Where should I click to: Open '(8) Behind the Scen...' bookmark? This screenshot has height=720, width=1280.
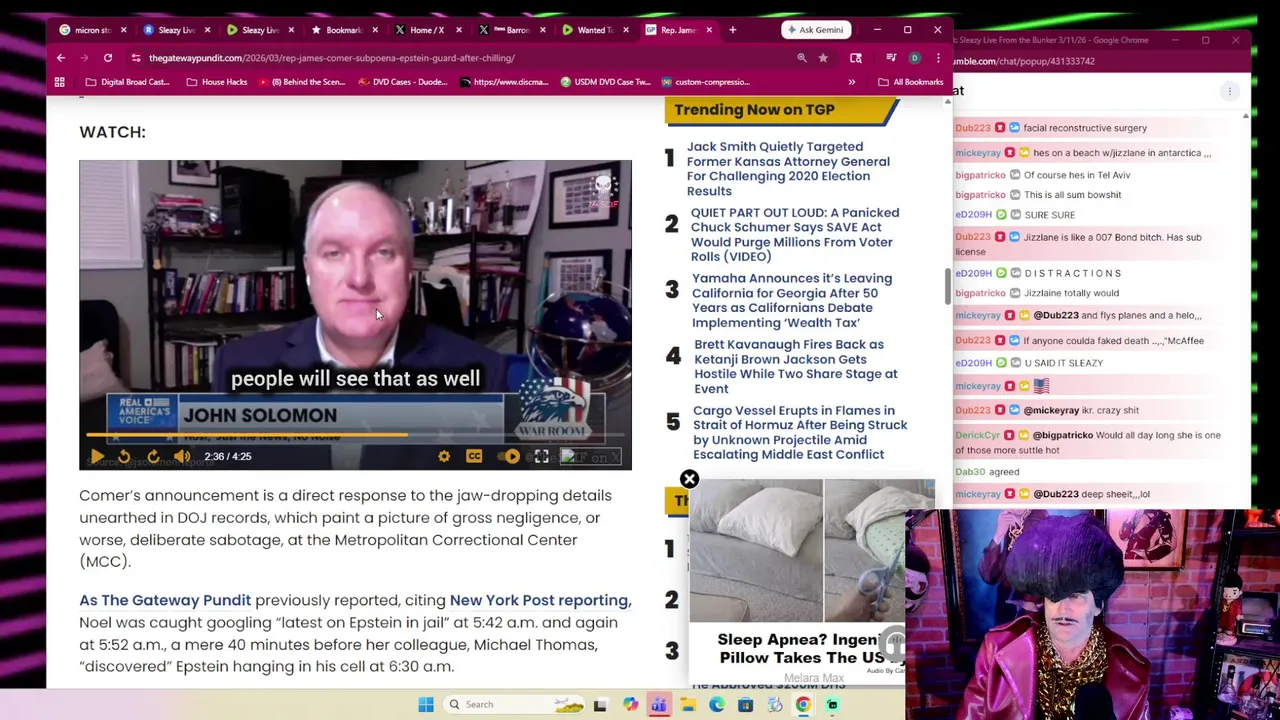(301, 82)
